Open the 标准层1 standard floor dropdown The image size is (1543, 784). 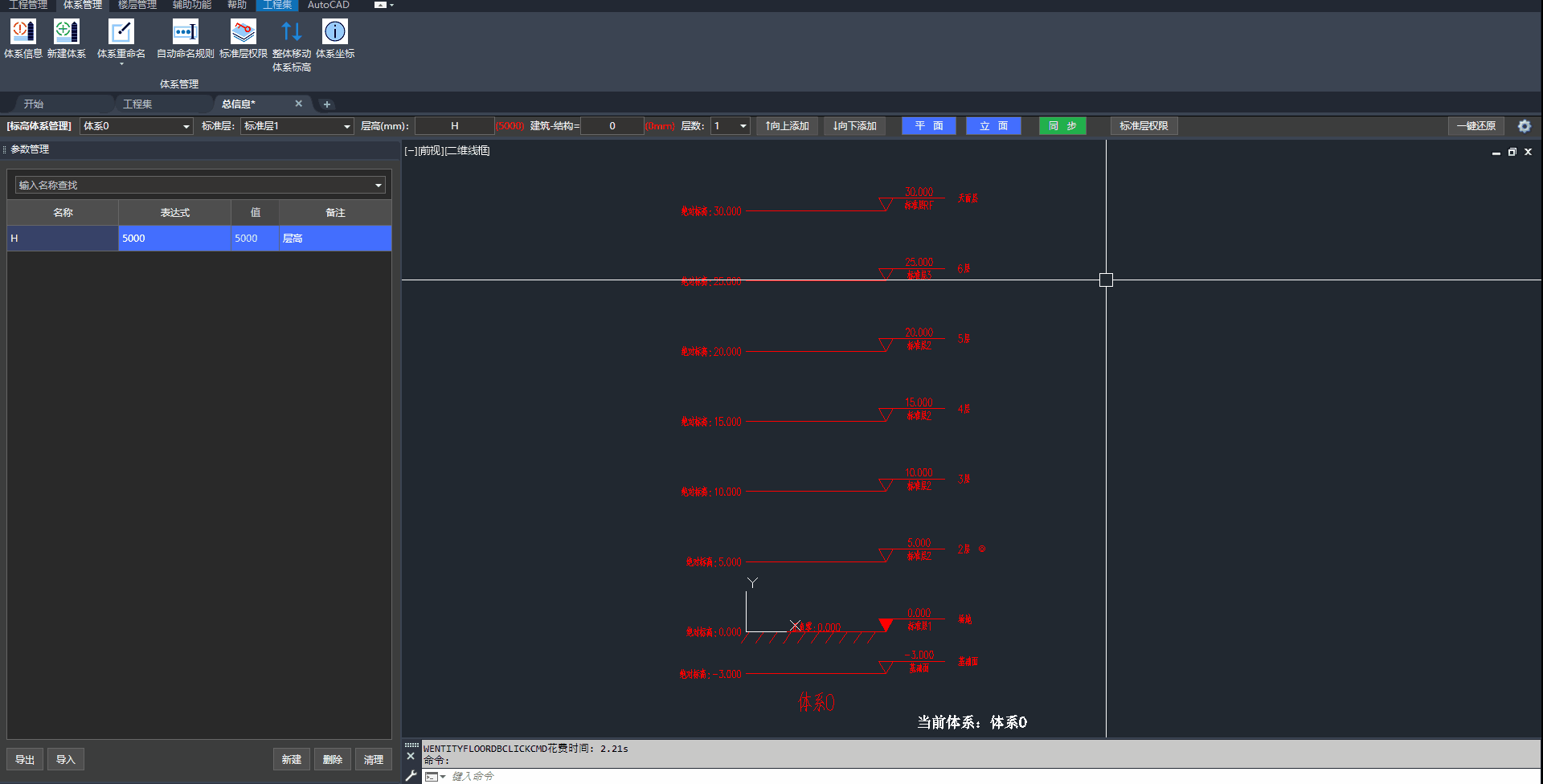346,126
